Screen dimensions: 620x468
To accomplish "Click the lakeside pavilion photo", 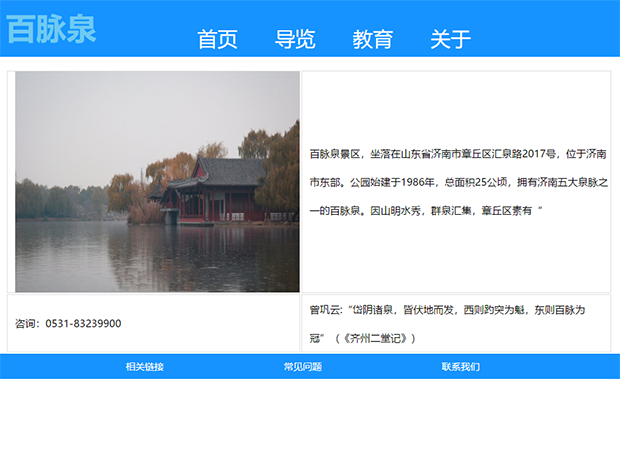I will [157, 182].
